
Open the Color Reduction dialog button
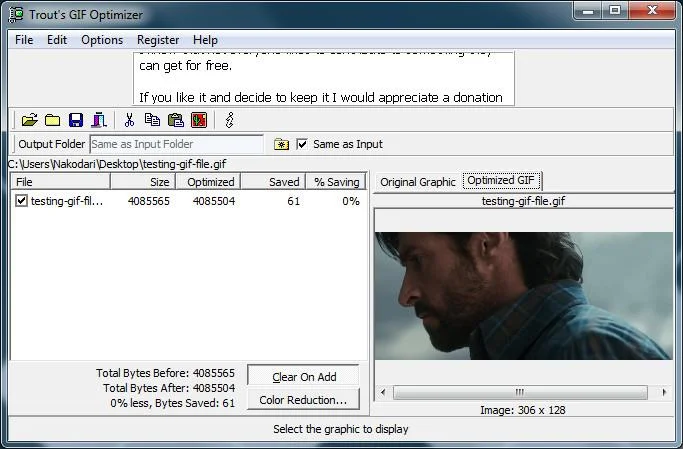(x=303, y=400)
